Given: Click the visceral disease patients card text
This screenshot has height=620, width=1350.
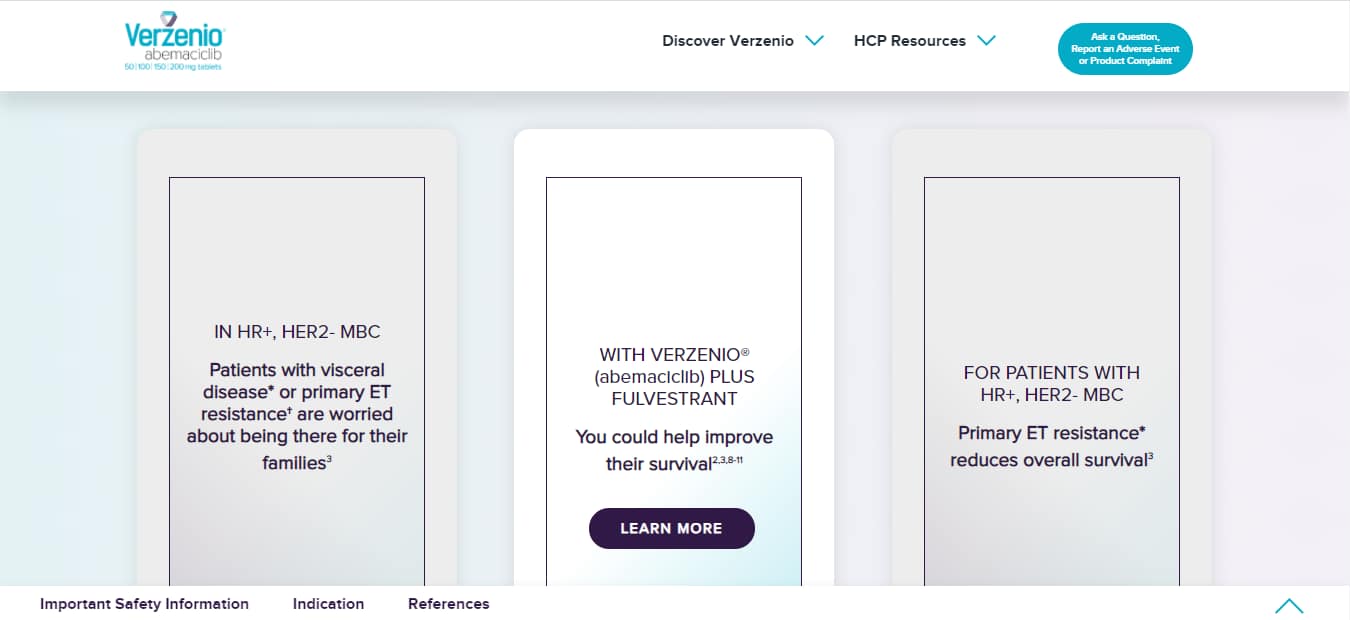Looking at the screenshot, I should (297, 415).
